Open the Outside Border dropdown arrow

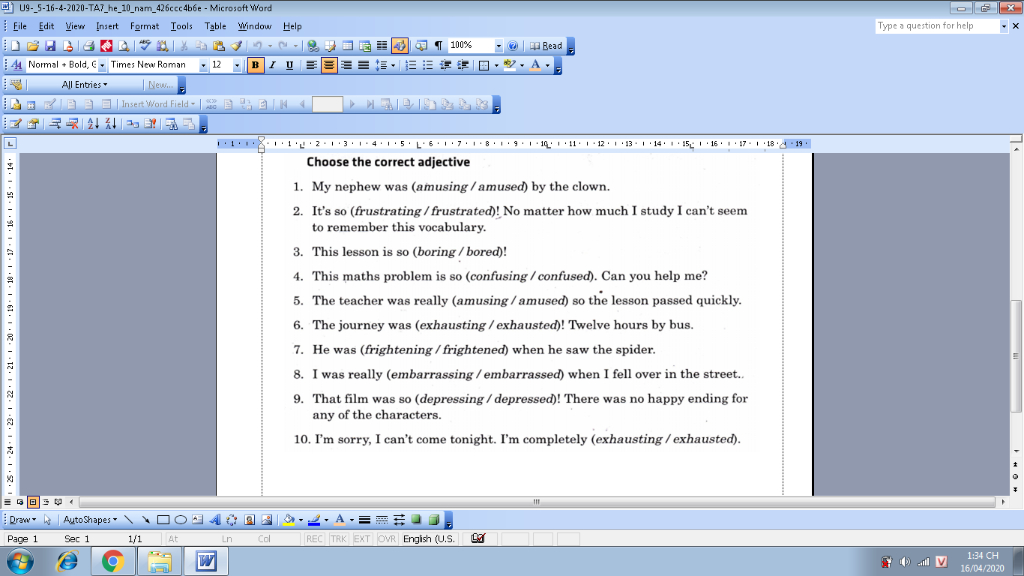[x=496, y=65]
